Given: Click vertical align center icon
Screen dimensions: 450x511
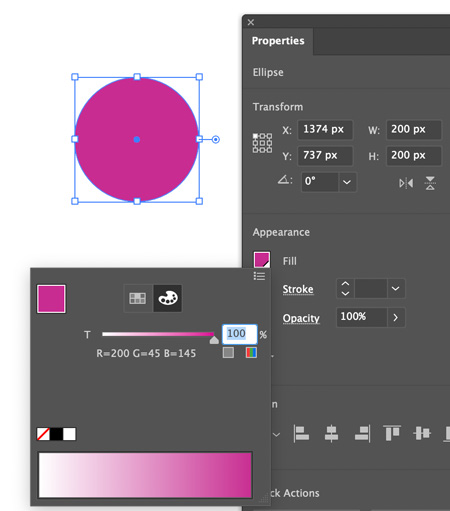Looking at the screenshot, I should [422, 433].
